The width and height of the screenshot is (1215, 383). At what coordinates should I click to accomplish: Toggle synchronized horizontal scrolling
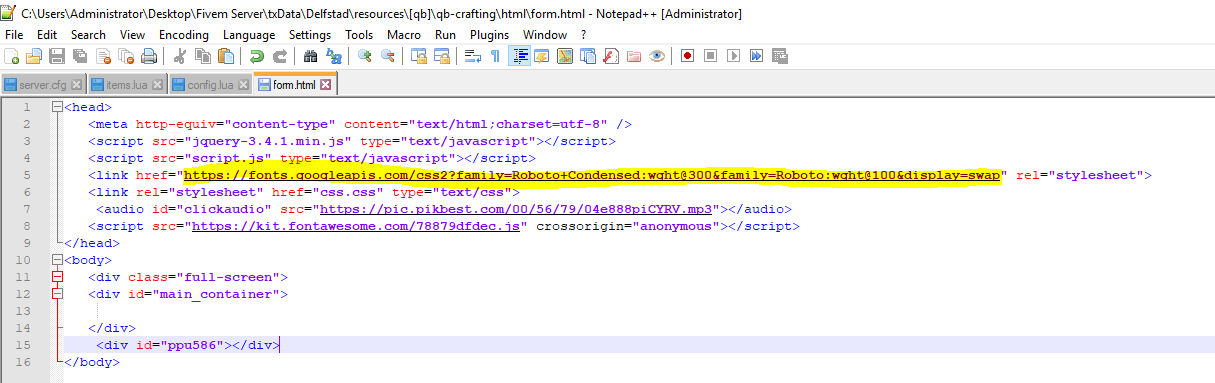pyautogui.click(x=442, y=55)
